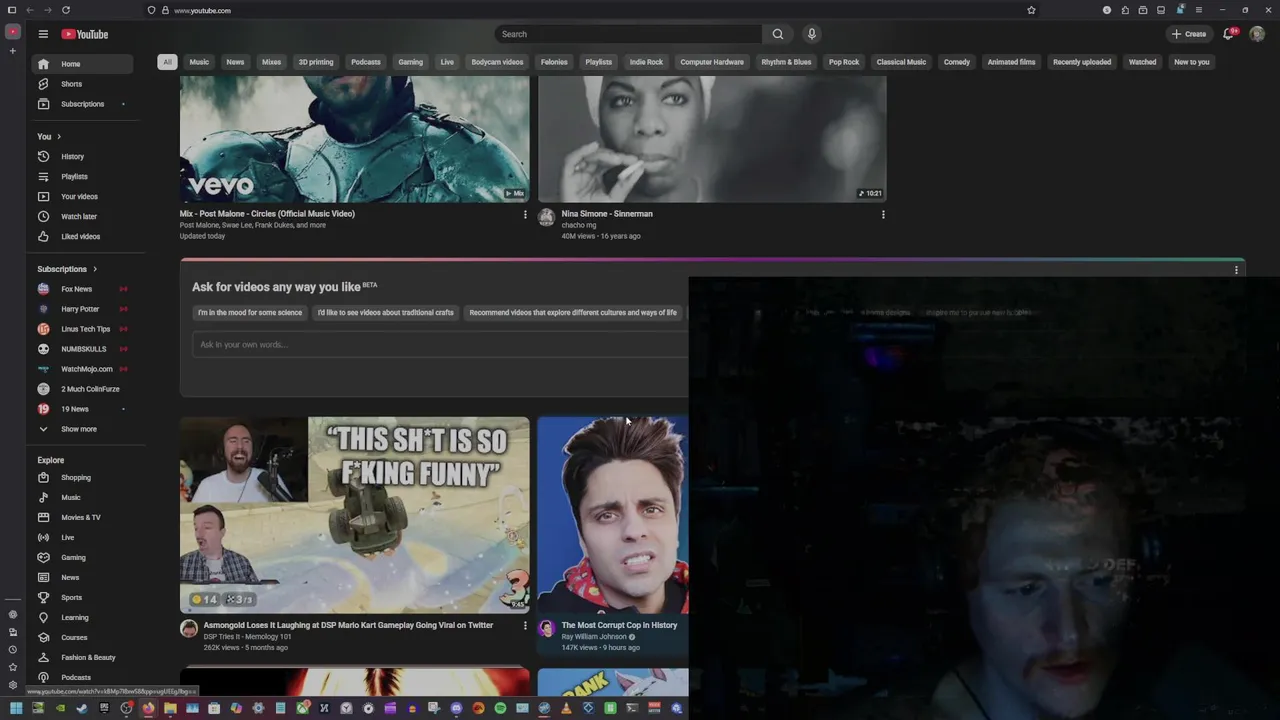This screenshot has width=1280, height=720.
Task: Select the 3D printing filter chip
Action: click(316, 62)
